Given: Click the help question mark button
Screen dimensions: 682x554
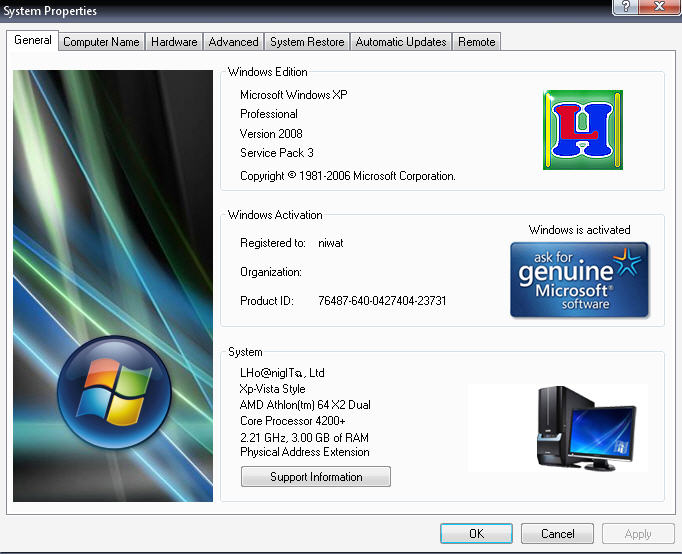Looking at the screenshot, I should point(625,7).
